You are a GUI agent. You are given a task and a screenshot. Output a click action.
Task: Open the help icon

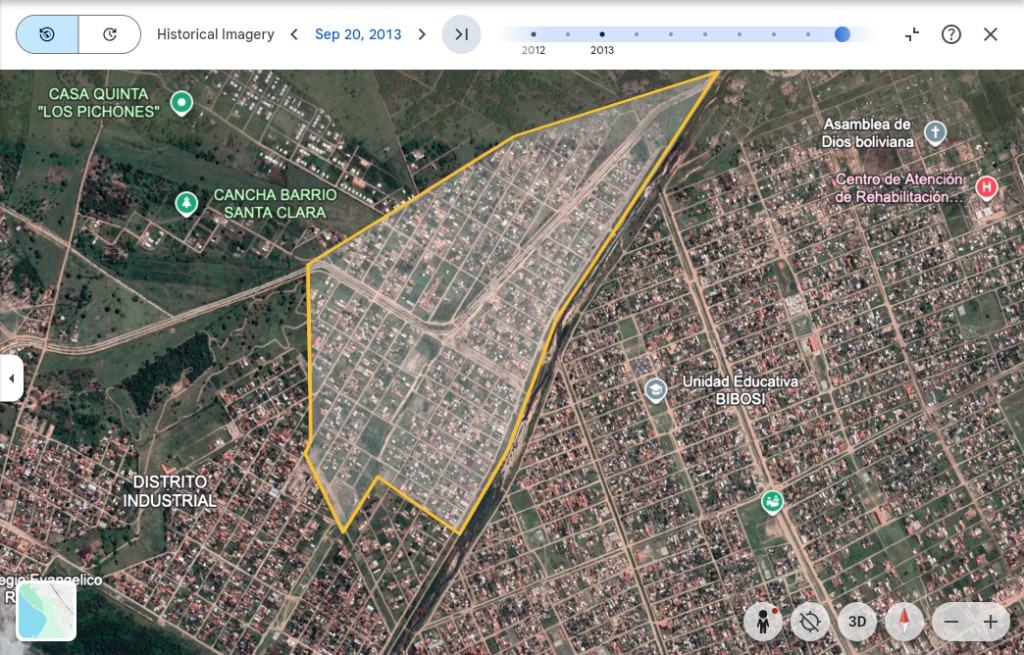[x=951, y=34]
